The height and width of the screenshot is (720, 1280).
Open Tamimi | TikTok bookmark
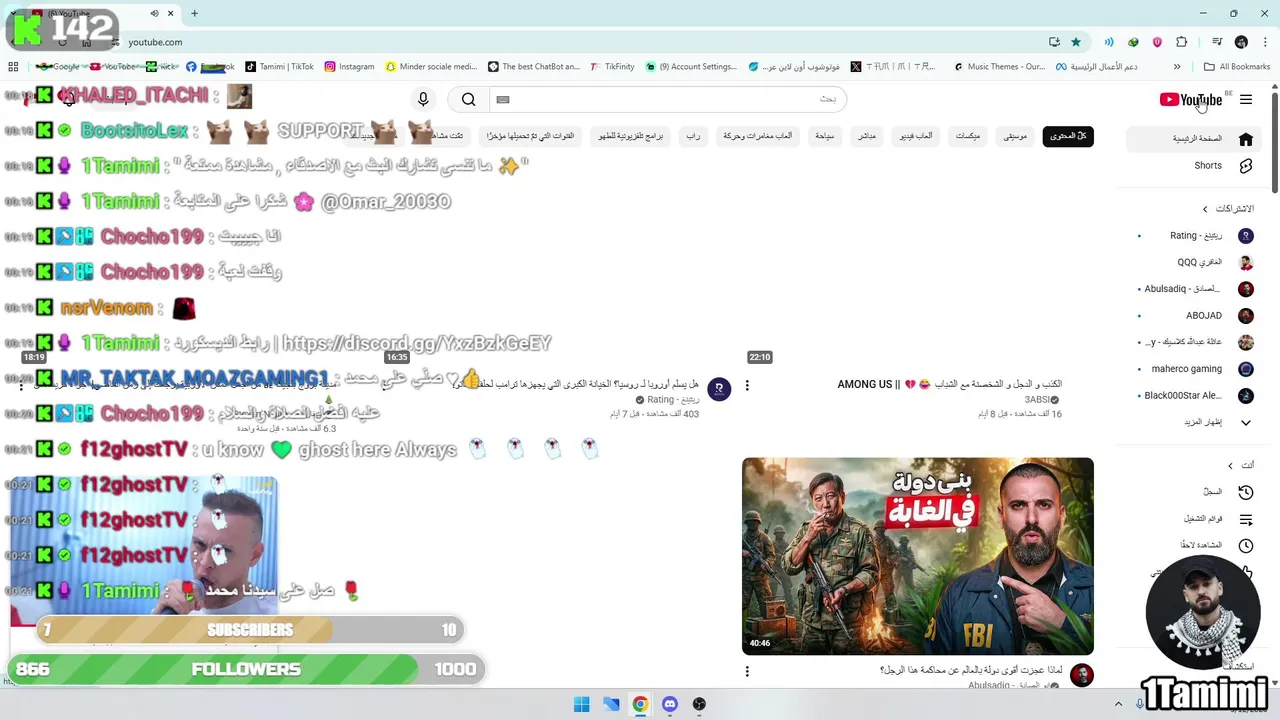click(280, 67)
